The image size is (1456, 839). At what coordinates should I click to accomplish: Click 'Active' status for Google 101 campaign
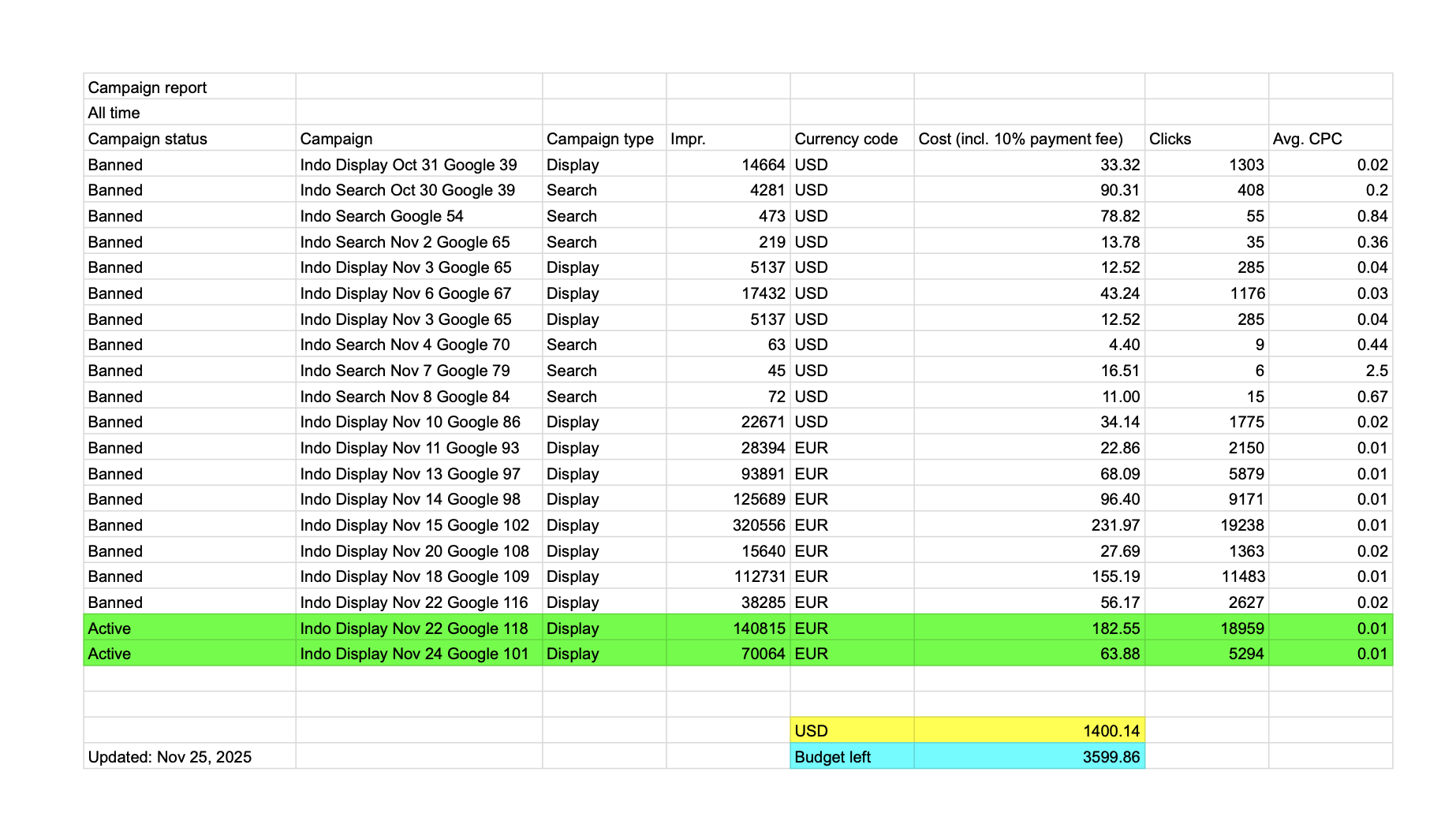pos(189,654)
